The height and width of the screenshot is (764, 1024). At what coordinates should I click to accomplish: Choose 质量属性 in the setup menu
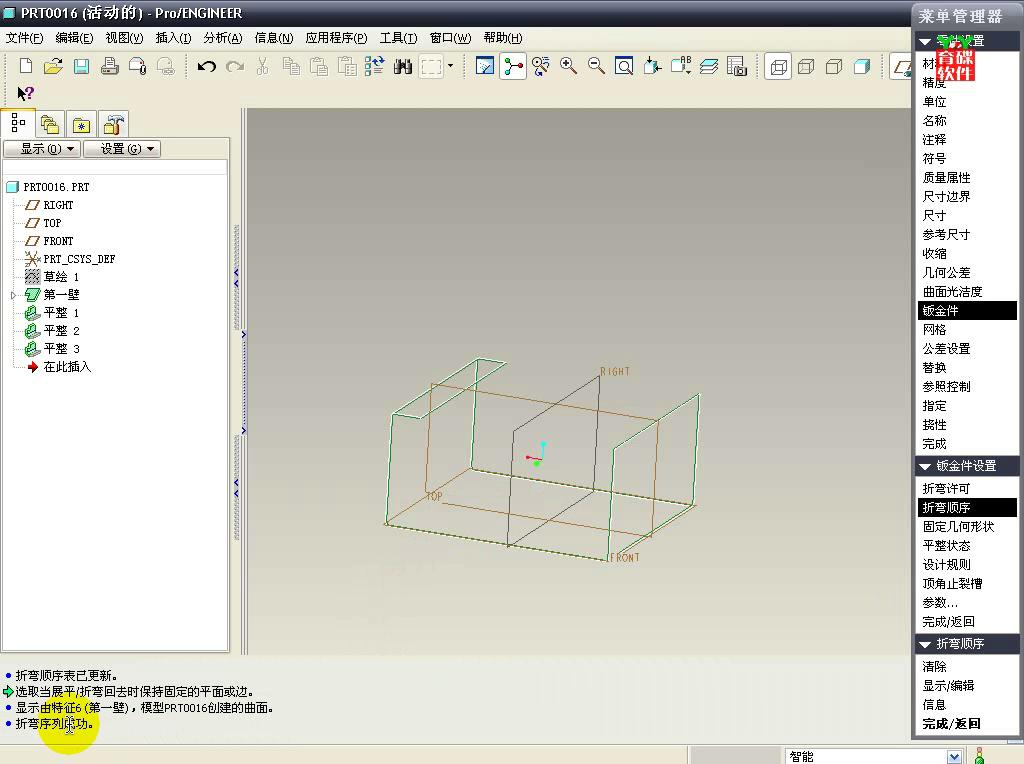coord(946,178)
